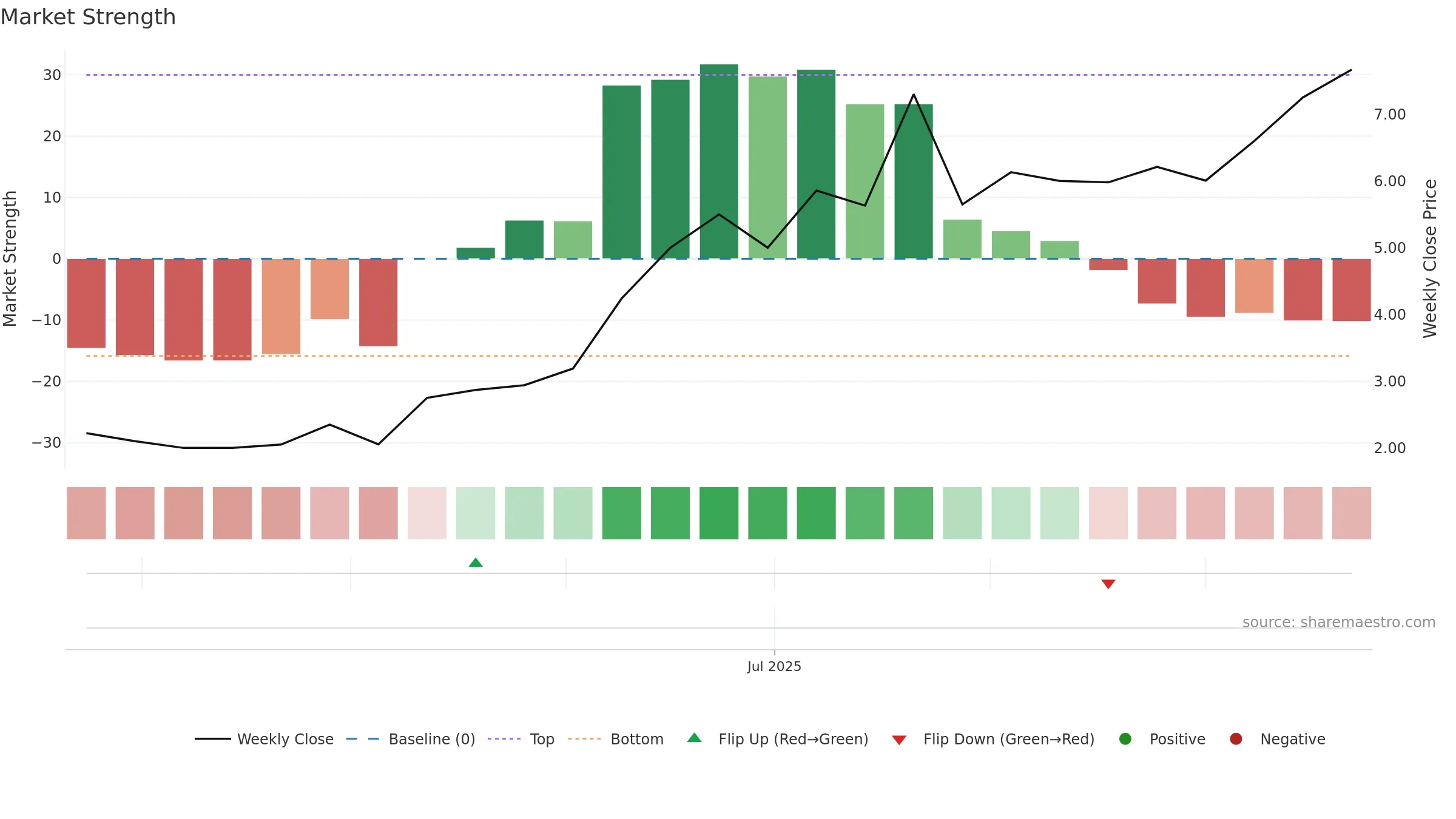This screenshot has width=1456, height=819.
Task: Click the final red bar at chart's end
Action: pos(1352,290)
